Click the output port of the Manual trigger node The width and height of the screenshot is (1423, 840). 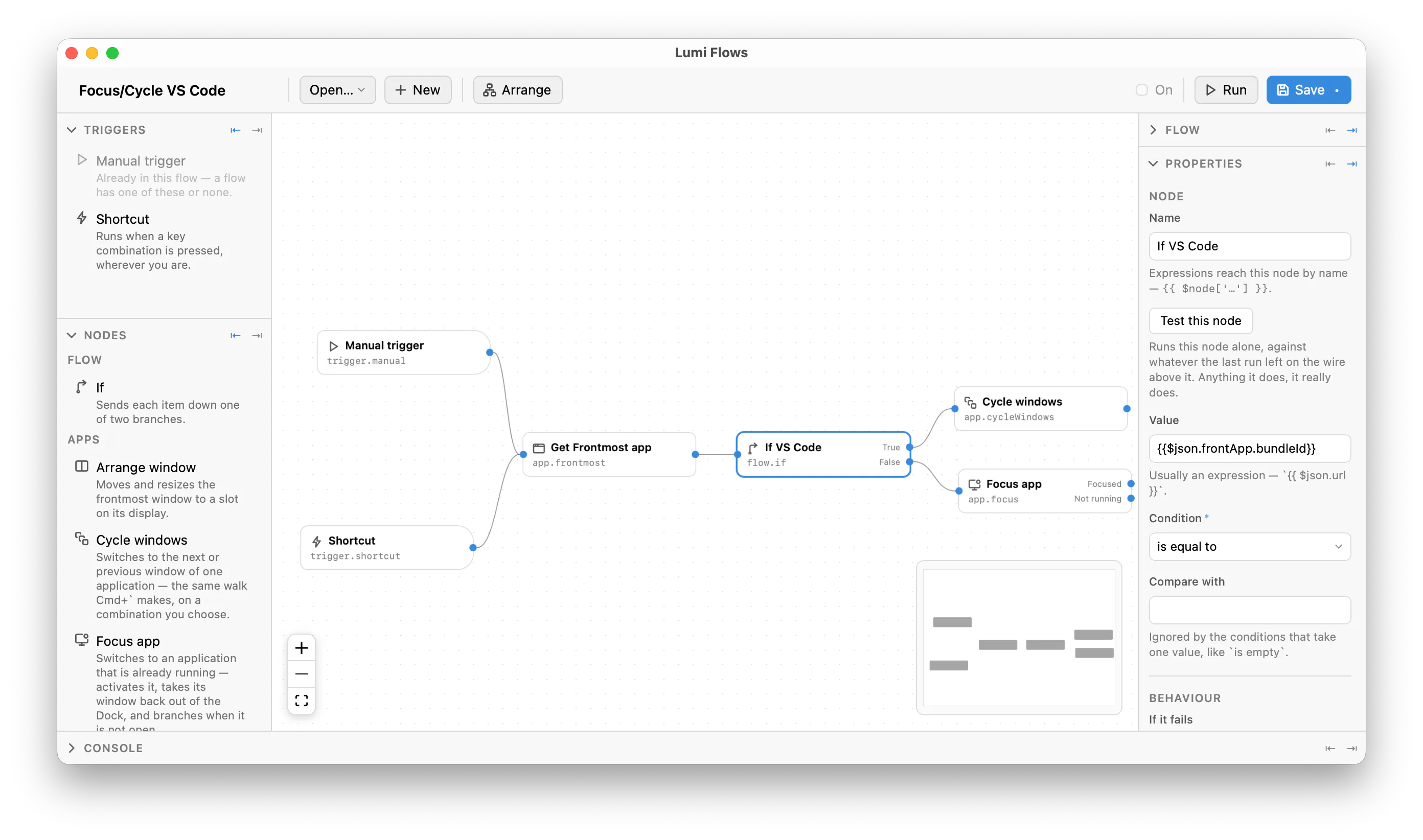(x=490, y=353)
